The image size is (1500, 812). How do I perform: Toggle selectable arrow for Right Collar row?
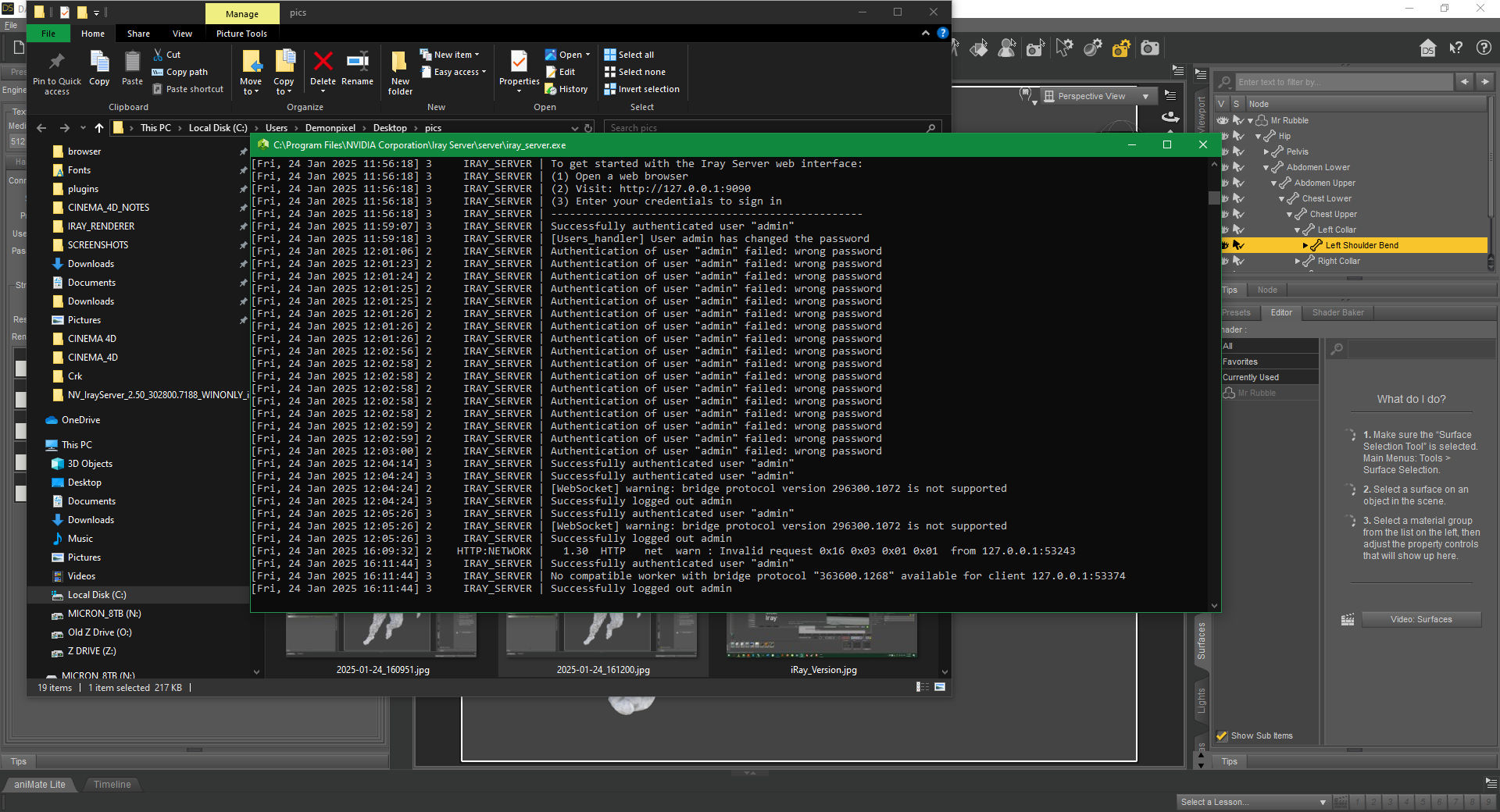(x=1238, y=261)
